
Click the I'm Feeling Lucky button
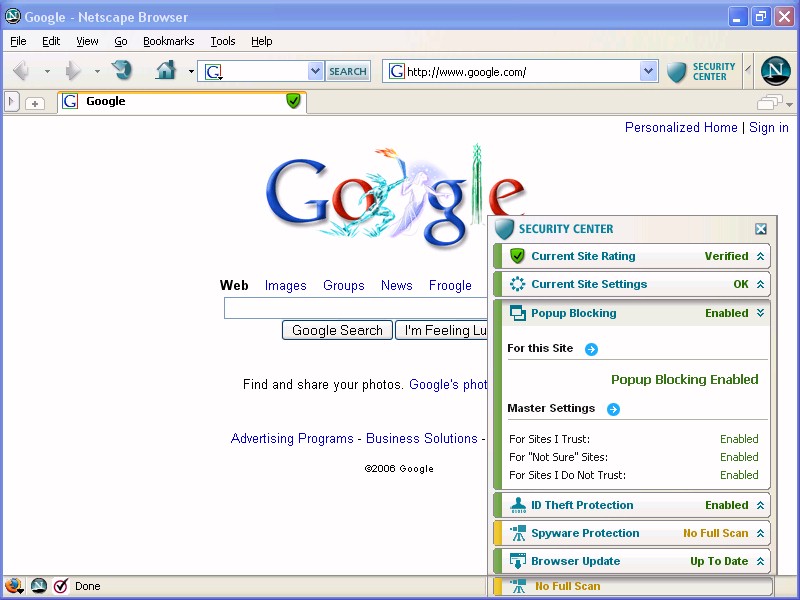point(441,330)
